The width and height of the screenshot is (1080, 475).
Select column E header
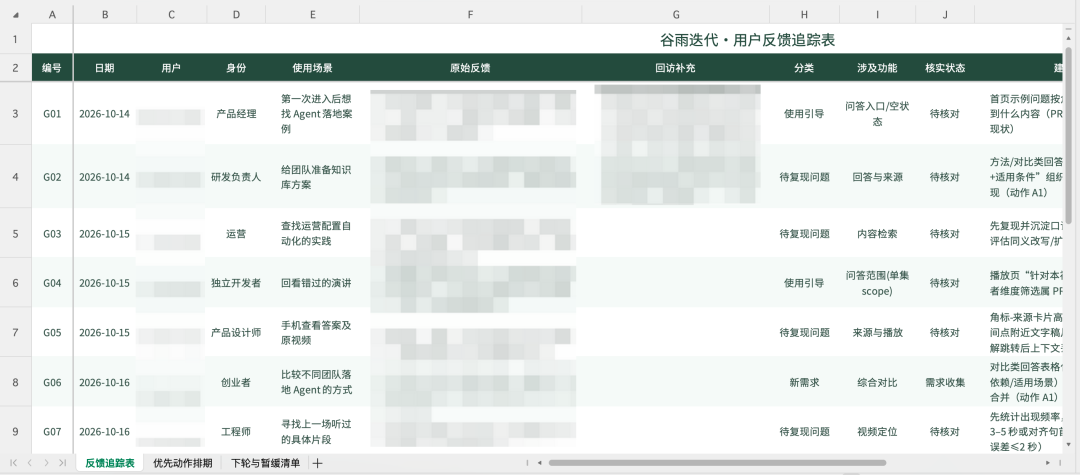click(x=313, y=14)
